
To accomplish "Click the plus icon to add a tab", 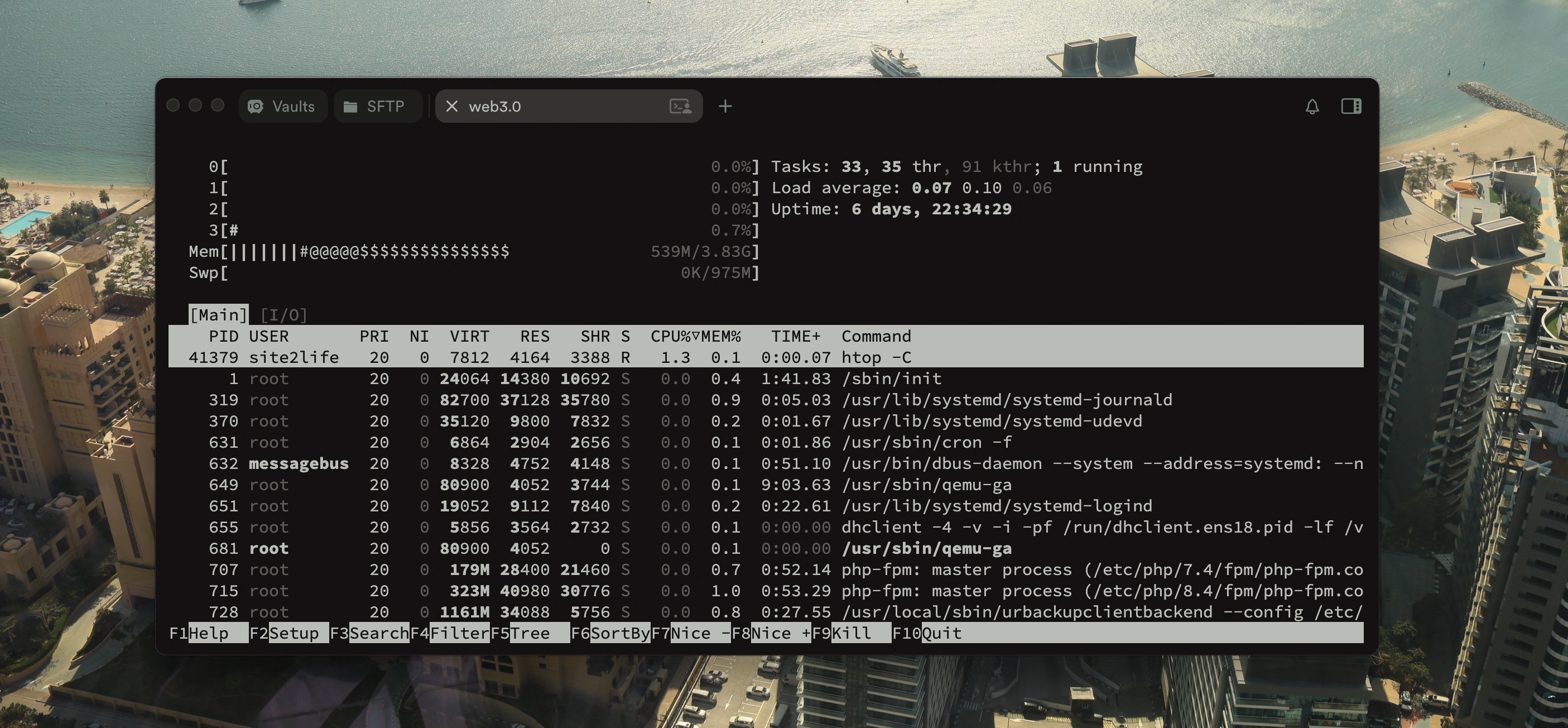I will pyautogui.click(x=725, y=107).
